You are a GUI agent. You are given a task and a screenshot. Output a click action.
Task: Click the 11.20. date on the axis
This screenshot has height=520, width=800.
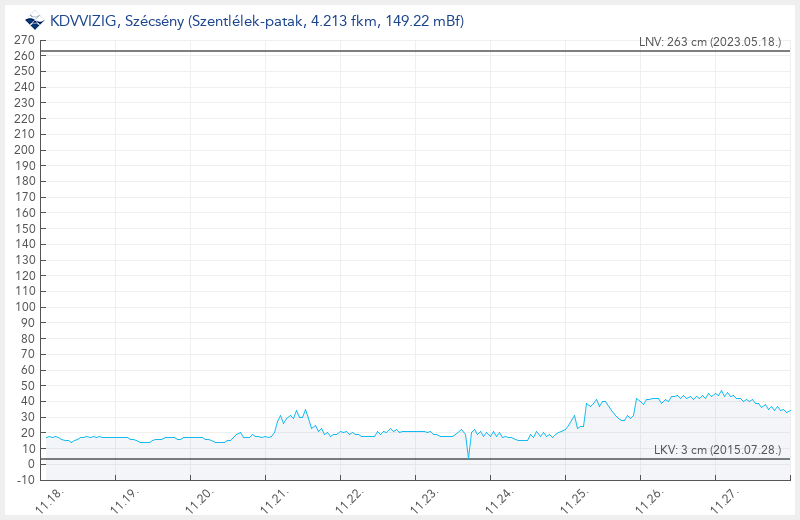tap(198, 500)
